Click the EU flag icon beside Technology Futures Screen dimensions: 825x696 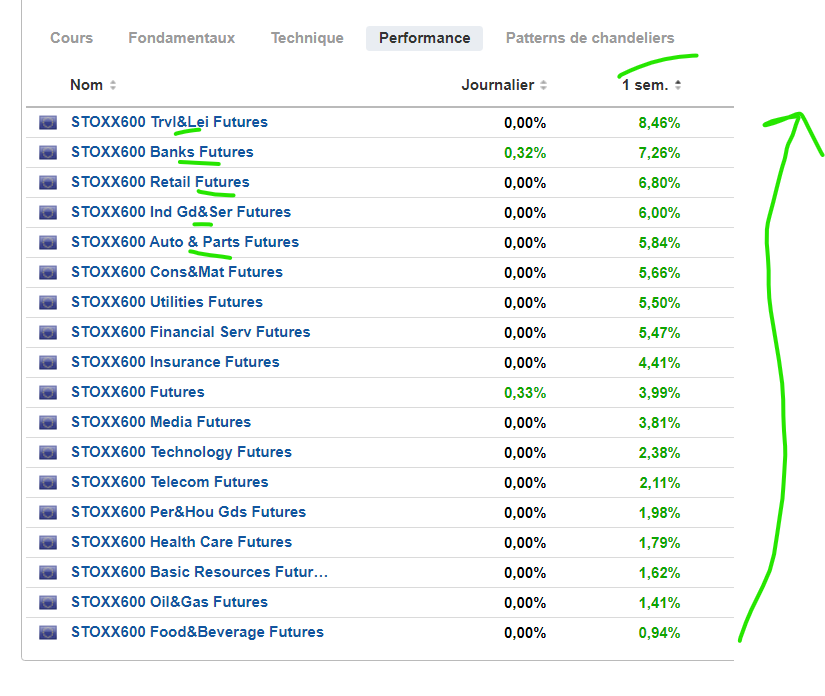tap(48, 452)
